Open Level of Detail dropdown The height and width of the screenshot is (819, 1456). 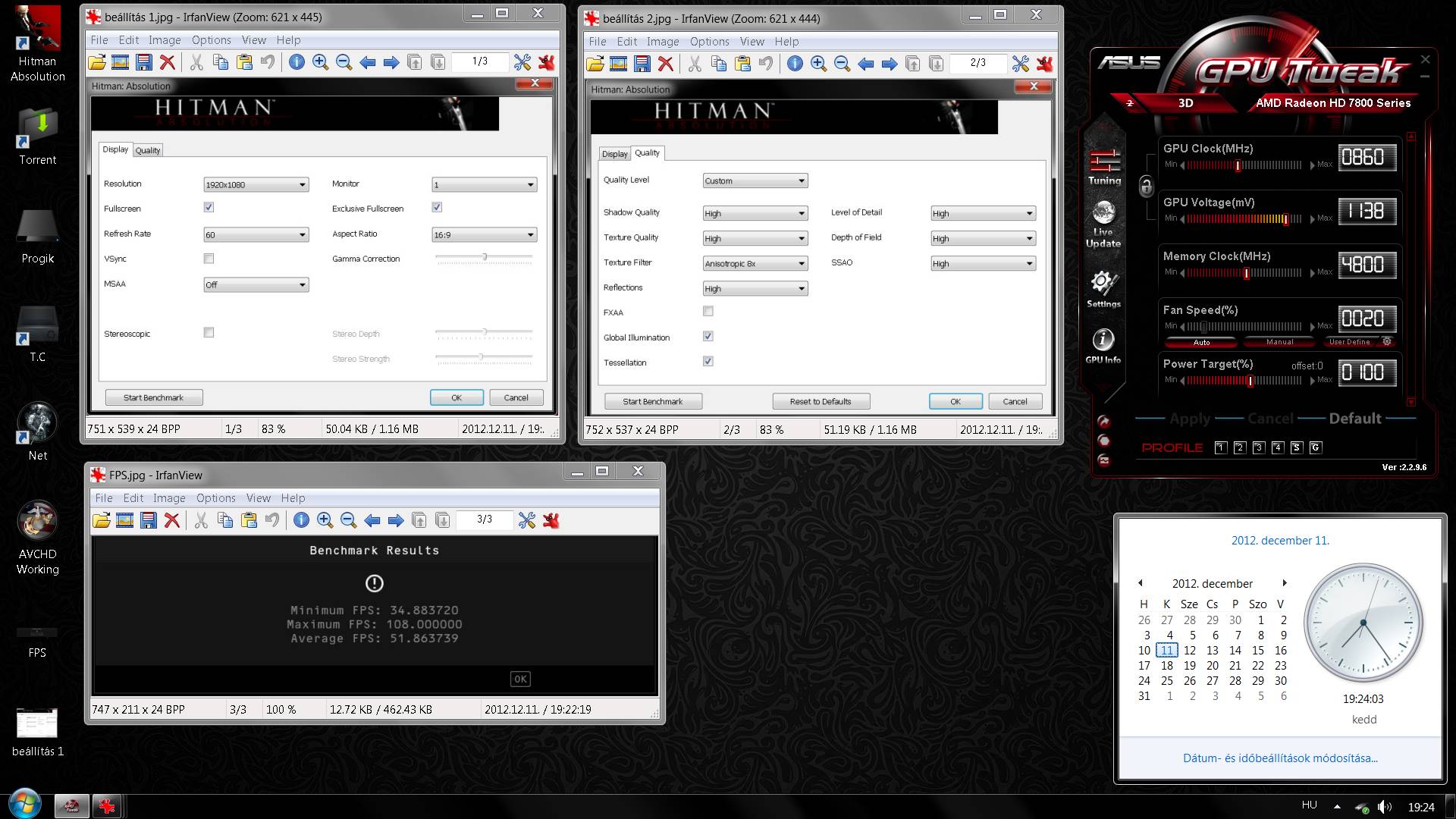click(x=984, y=213)
